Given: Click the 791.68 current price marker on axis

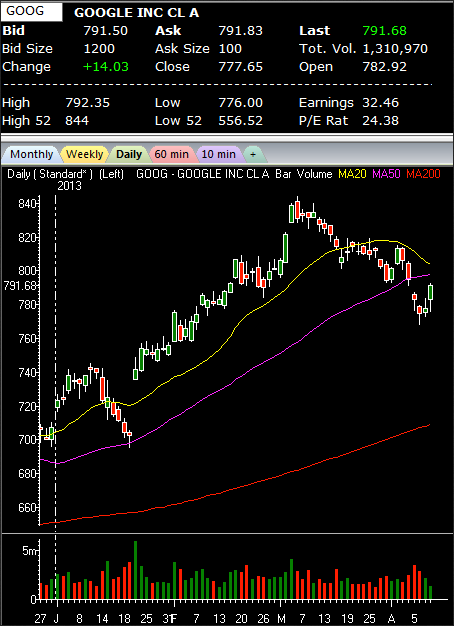Looking at the screenshot, I should click(20, 286).
